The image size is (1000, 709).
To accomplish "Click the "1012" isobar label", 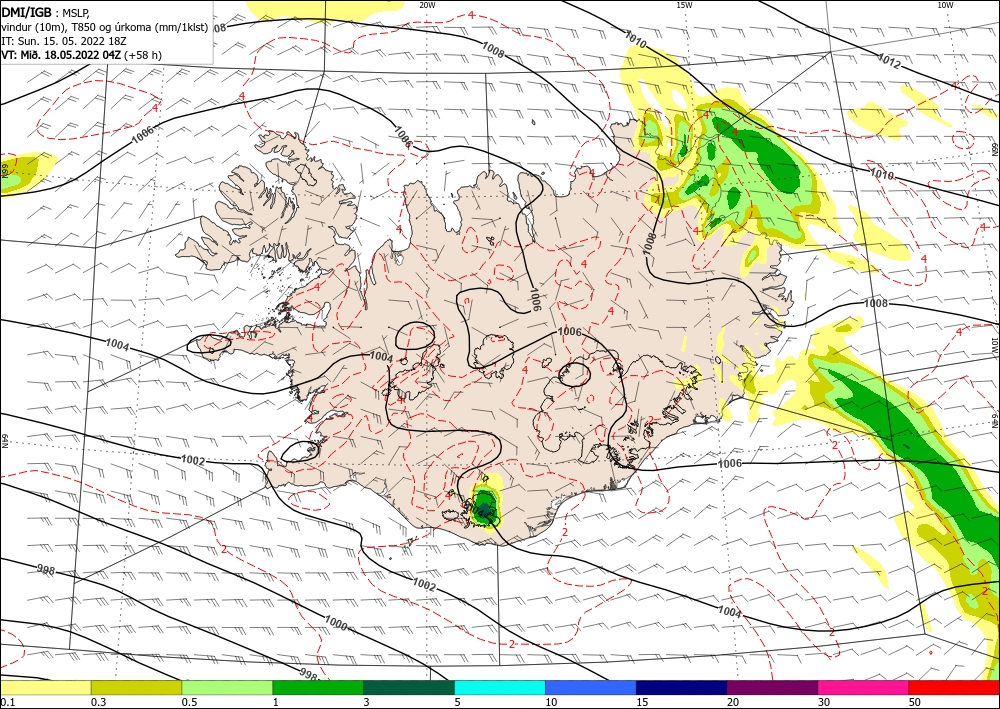I will point(888,61).
